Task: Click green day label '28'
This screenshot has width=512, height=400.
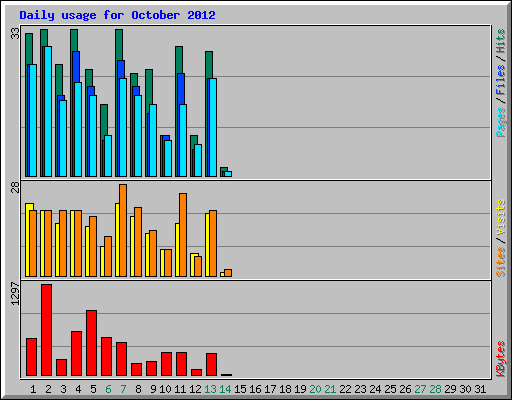Action: pos(435,389)
